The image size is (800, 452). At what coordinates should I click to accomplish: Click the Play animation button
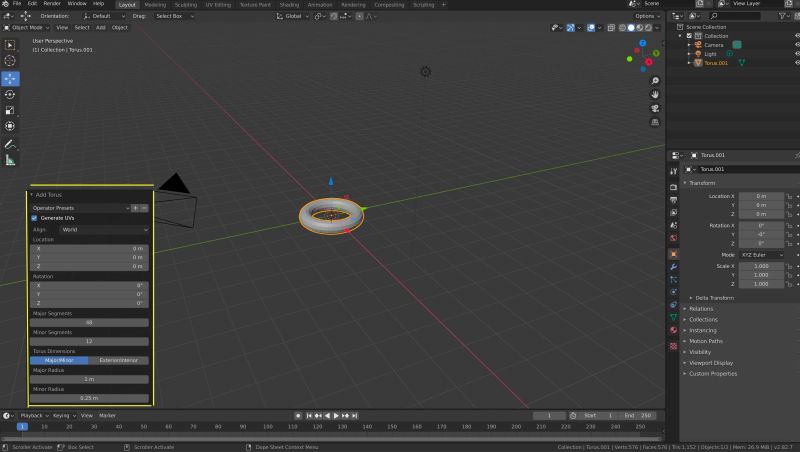click(336, 416)
